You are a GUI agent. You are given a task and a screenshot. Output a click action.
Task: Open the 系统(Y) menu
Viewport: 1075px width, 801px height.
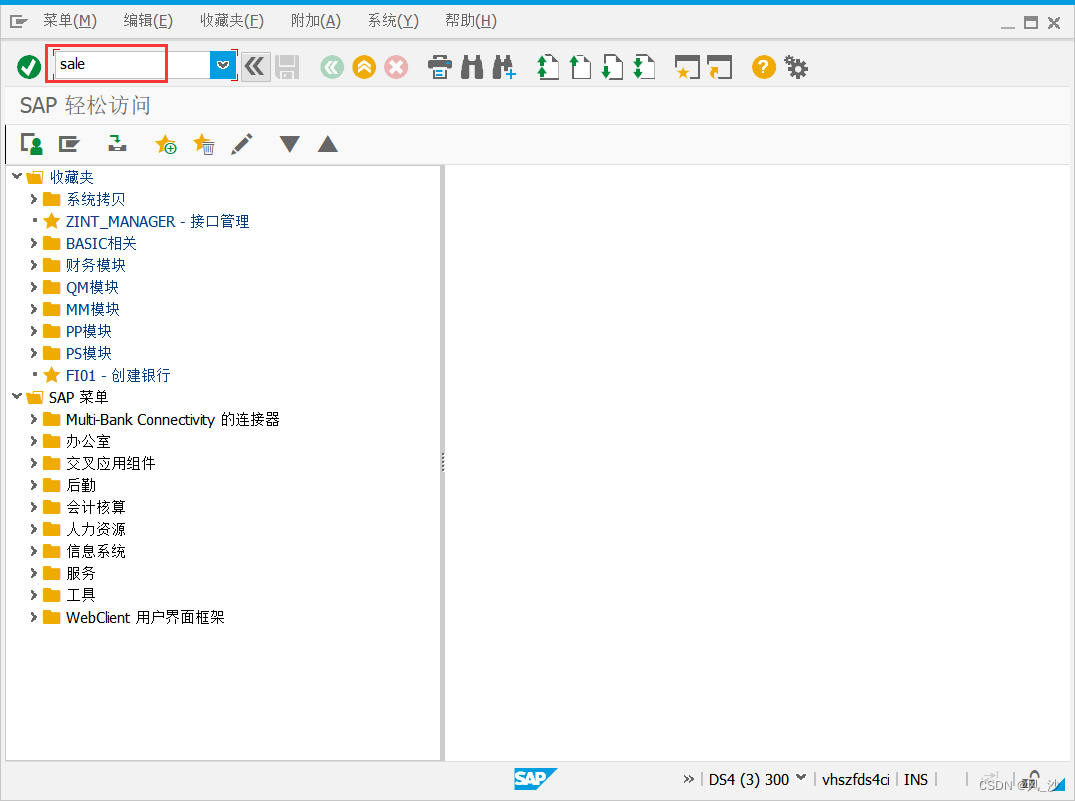click(x=393, y=21)
